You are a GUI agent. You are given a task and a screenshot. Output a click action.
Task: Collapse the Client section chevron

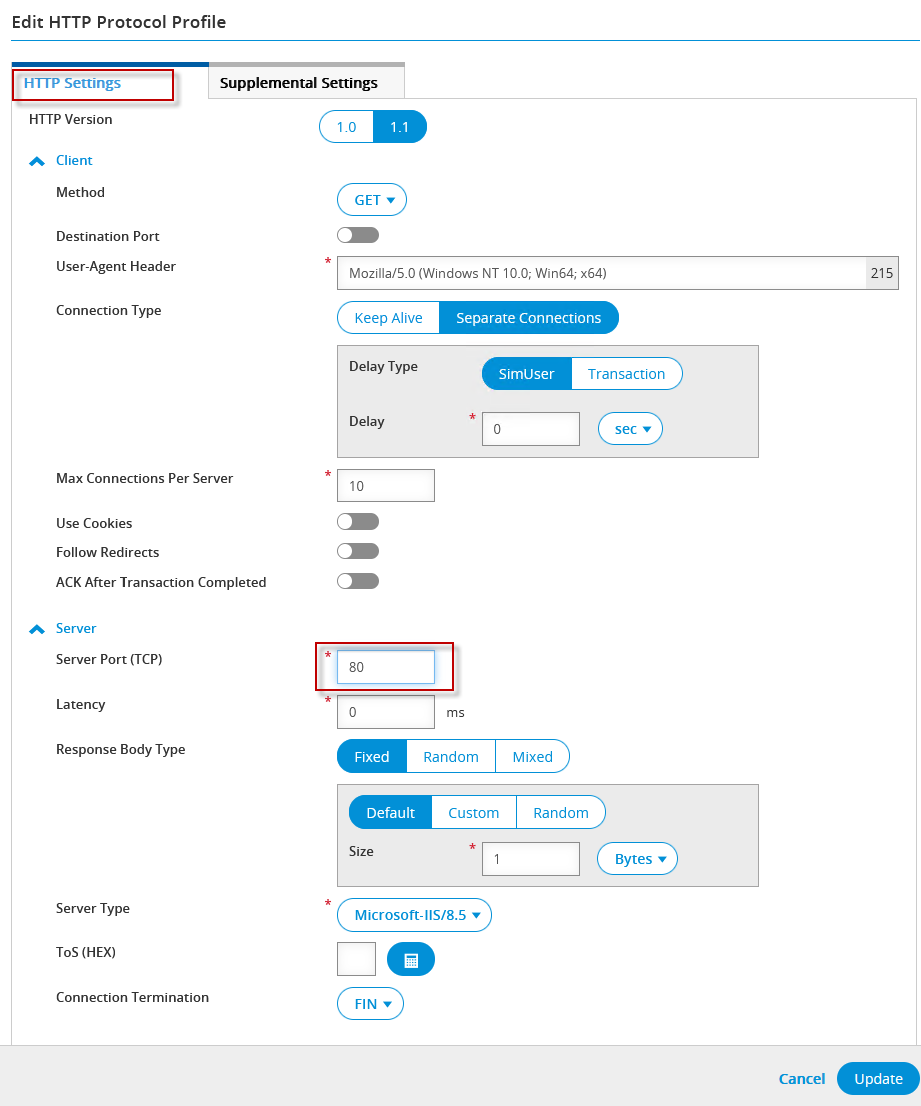tap(37, 161)
